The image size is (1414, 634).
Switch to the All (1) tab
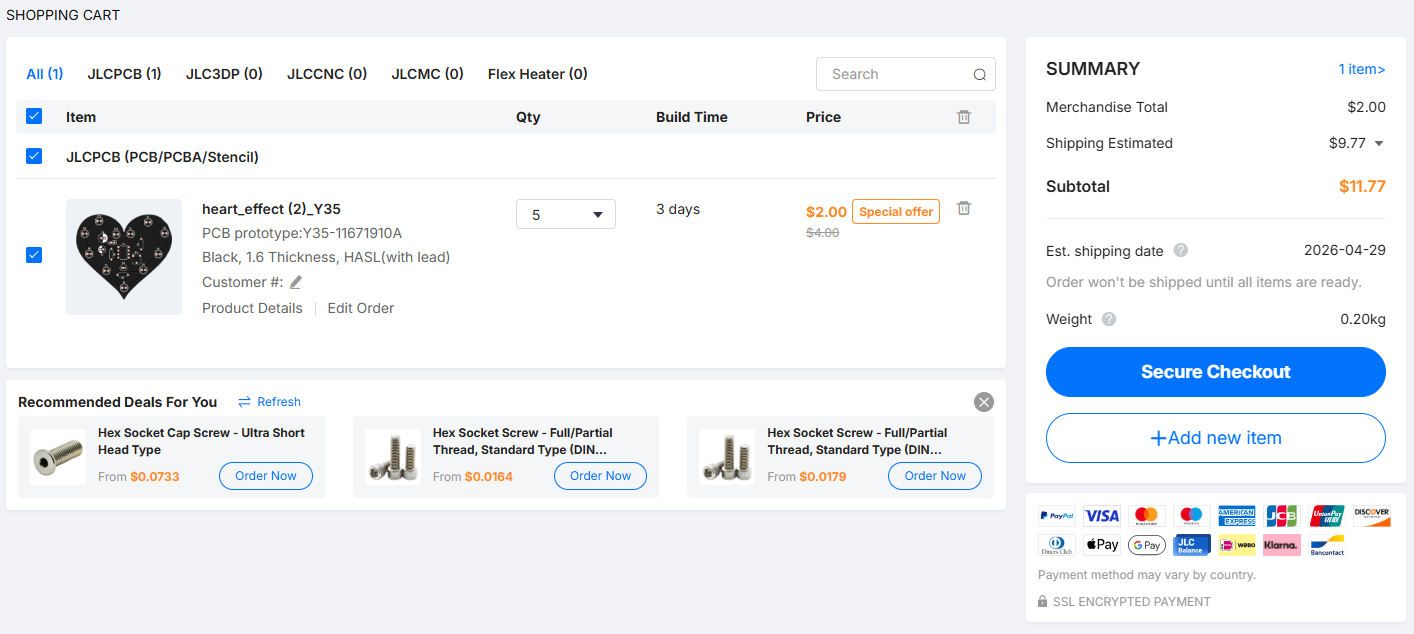coord(45,74)
